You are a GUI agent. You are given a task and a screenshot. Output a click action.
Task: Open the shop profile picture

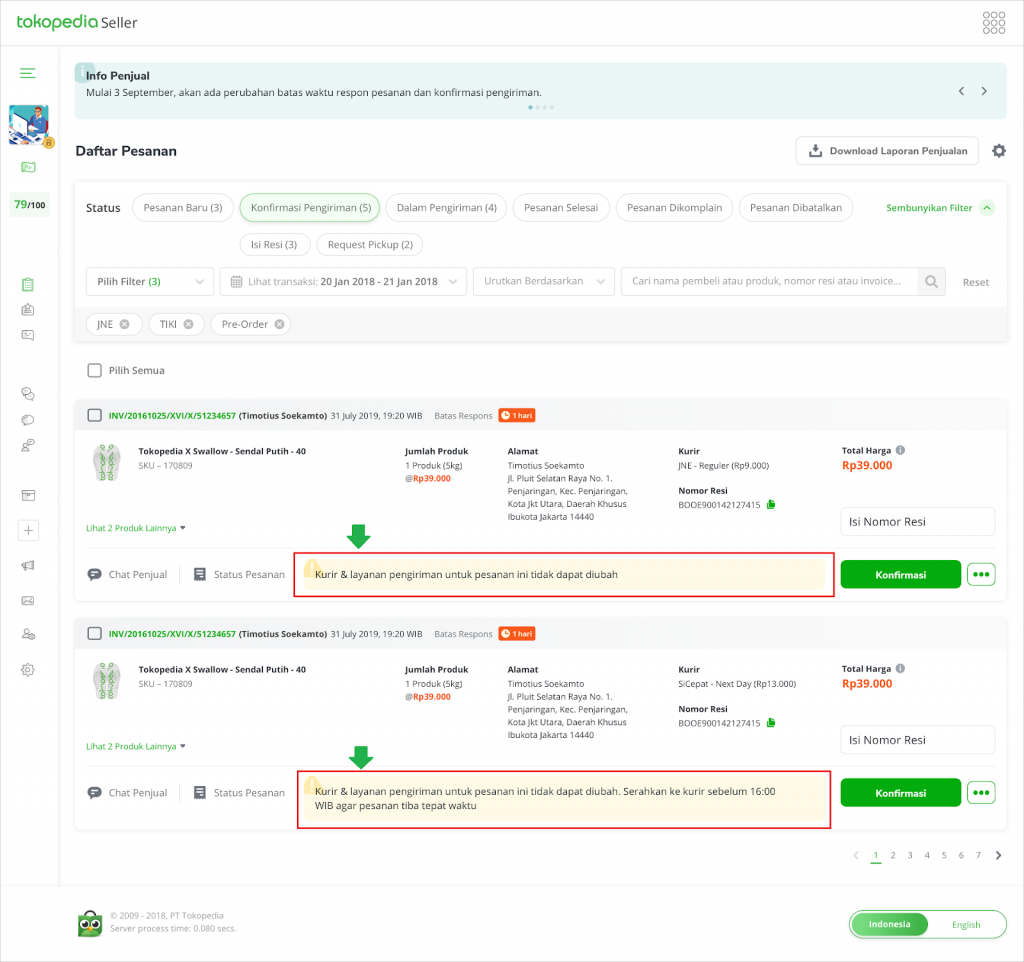point(29,124)
